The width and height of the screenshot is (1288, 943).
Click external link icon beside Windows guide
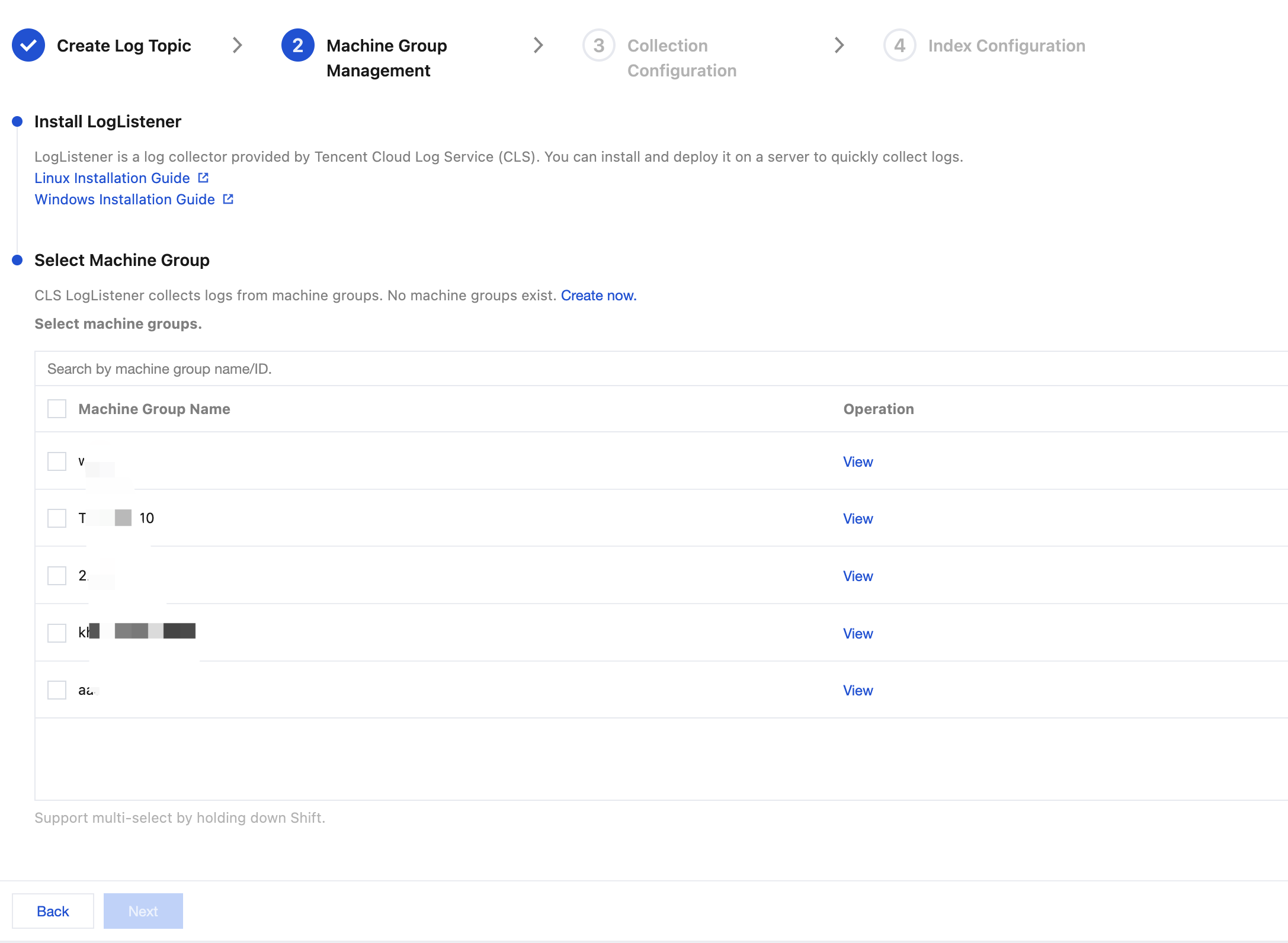228,199
